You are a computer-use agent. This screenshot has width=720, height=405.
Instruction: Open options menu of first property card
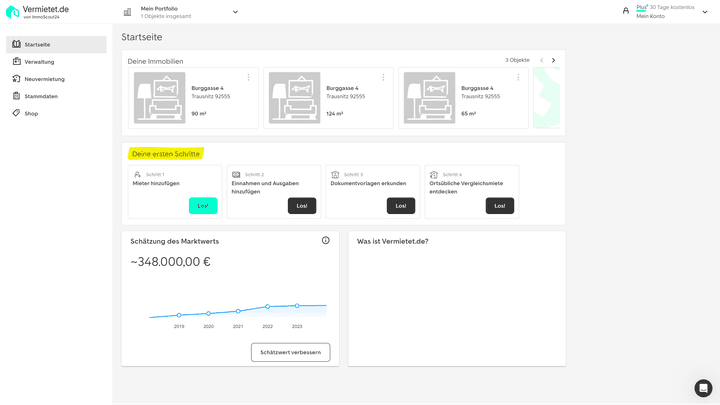[248, 77]
